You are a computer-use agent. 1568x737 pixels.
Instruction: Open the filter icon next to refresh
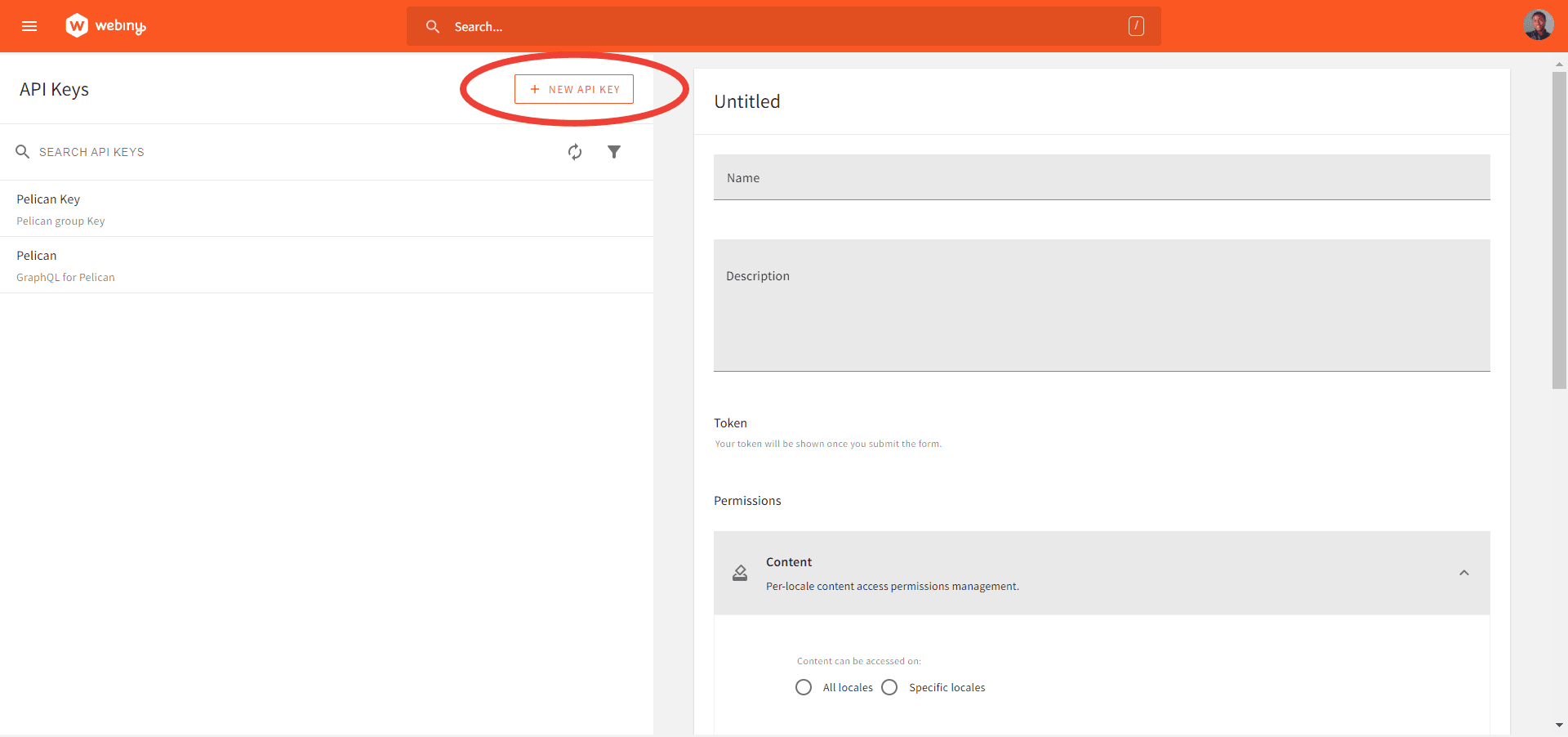[615, 152]
